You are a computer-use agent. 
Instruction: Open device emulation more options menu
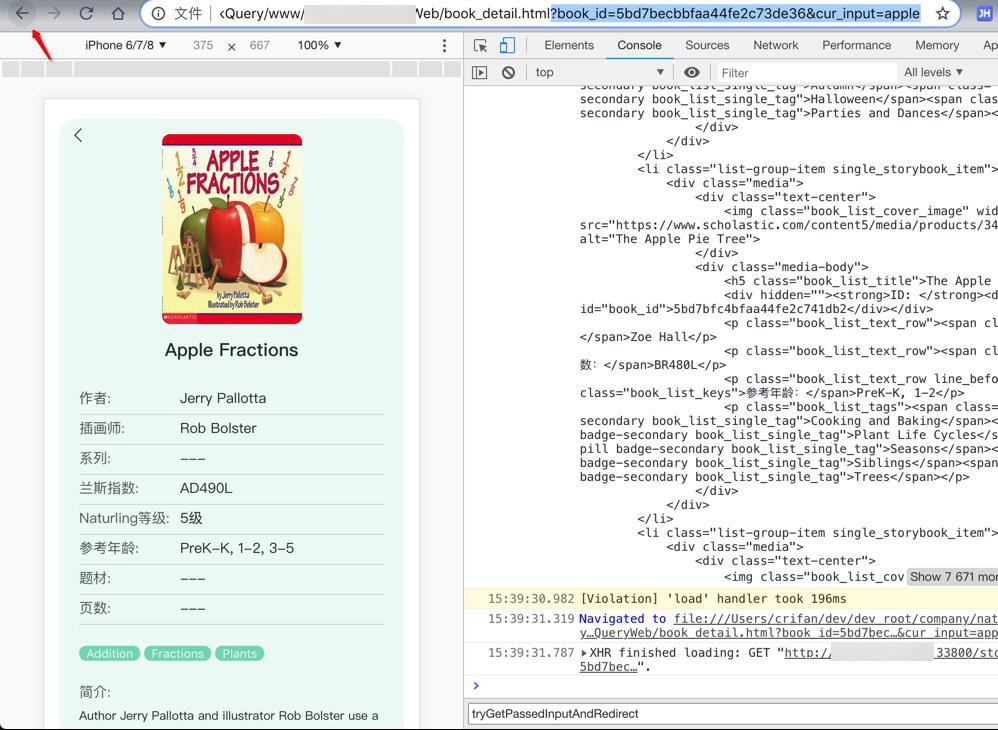click(444, 46)
